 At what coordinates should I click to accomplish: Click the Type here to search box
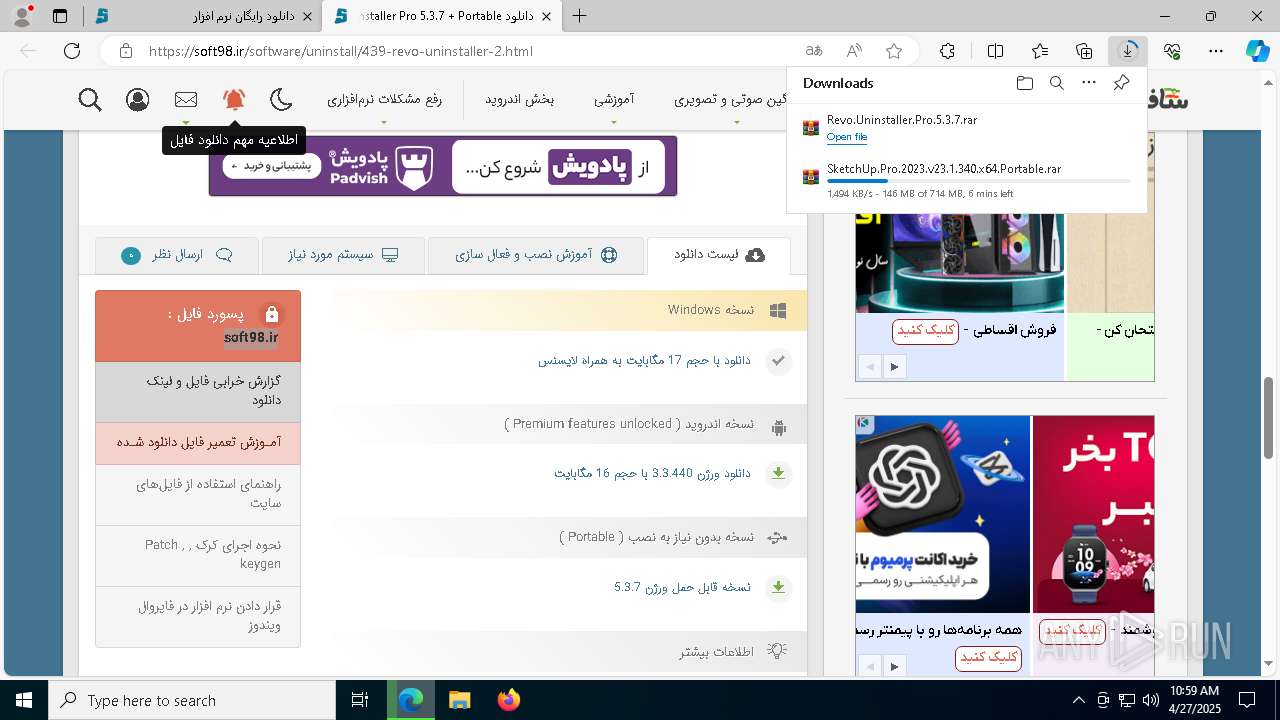tap(192, 700)
